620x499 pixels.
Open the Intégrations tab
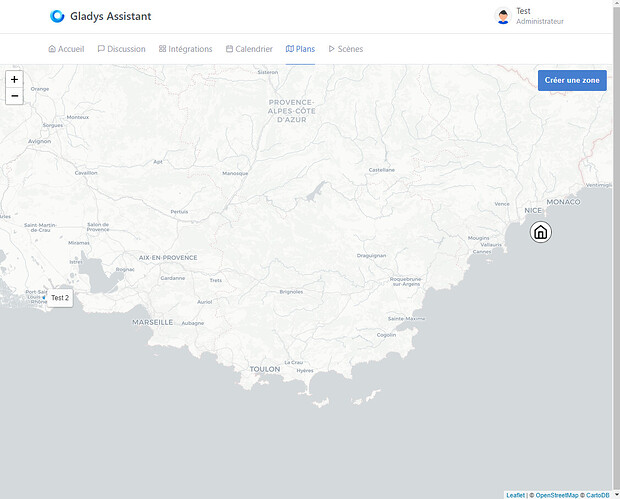pos(185,49)
